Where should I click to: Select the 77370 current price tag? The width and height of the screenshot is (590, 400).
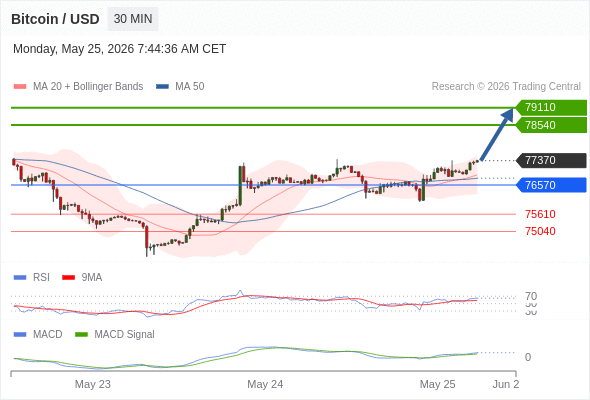551,160
